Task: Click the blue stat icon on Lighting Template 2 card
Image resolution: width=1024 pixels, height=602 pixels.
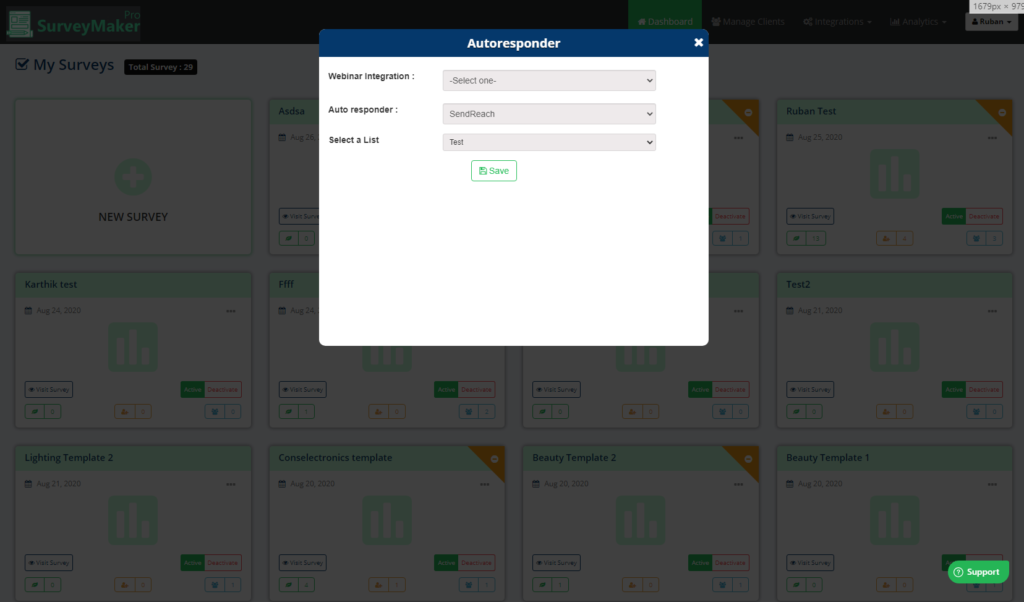Action: (x=214, y=585)
